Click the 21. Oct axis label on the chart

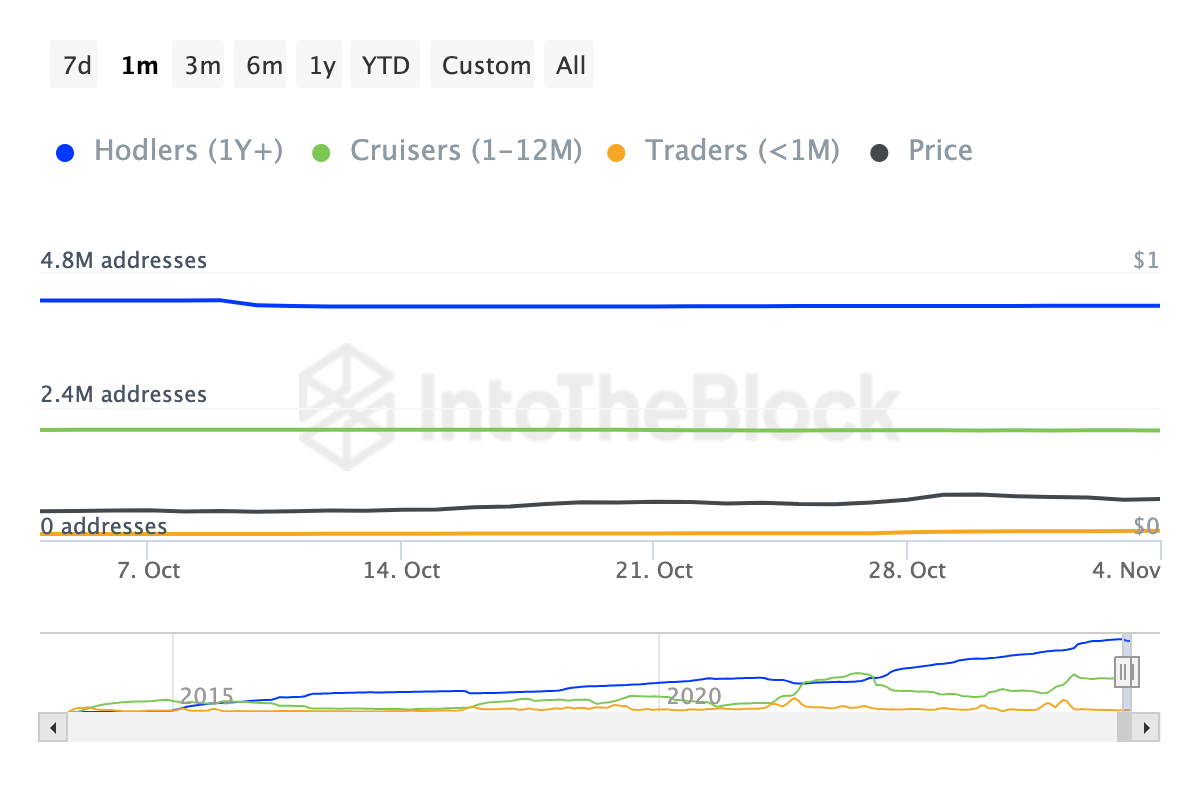pyautogui.click(x=655, y=569)
